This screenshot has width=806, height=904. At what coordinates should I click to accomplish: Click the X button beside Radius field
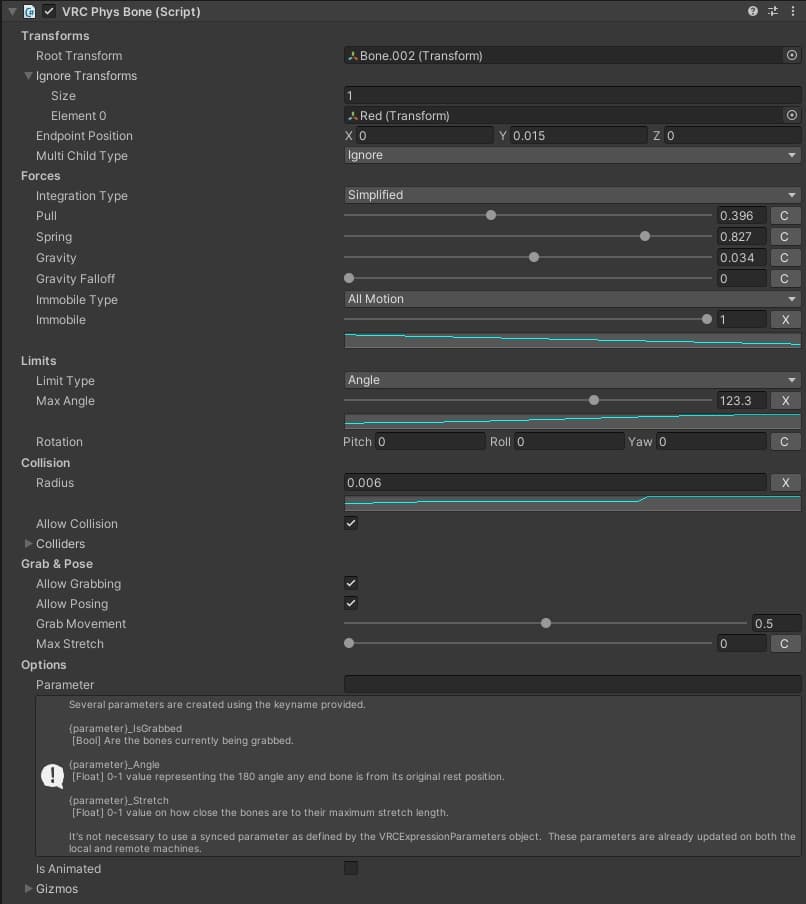point(785,482)
